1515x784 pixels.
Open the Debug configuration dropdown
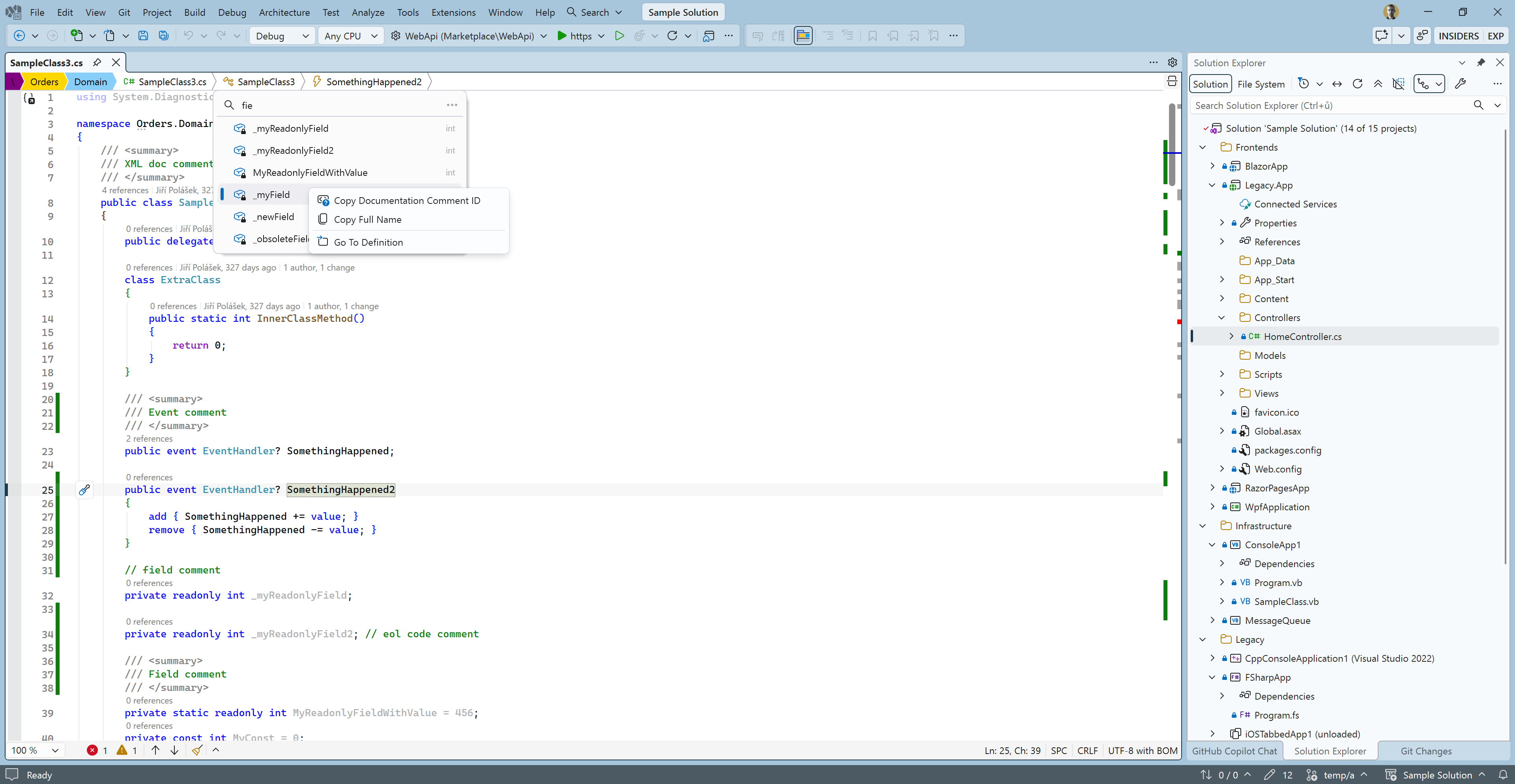tap(282, 36)
